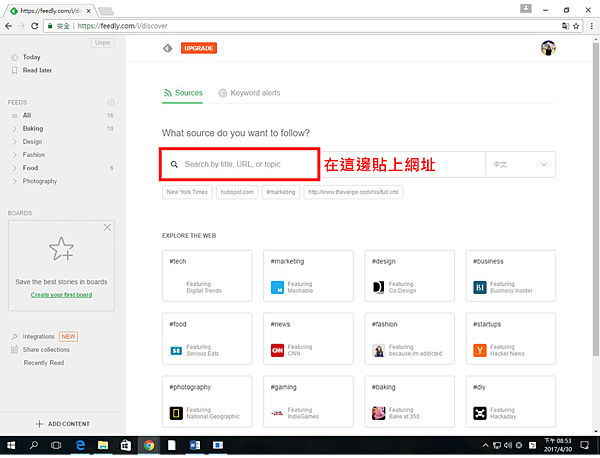Launch Microsoft Edge from taskbar

click(x=80, y=445)
